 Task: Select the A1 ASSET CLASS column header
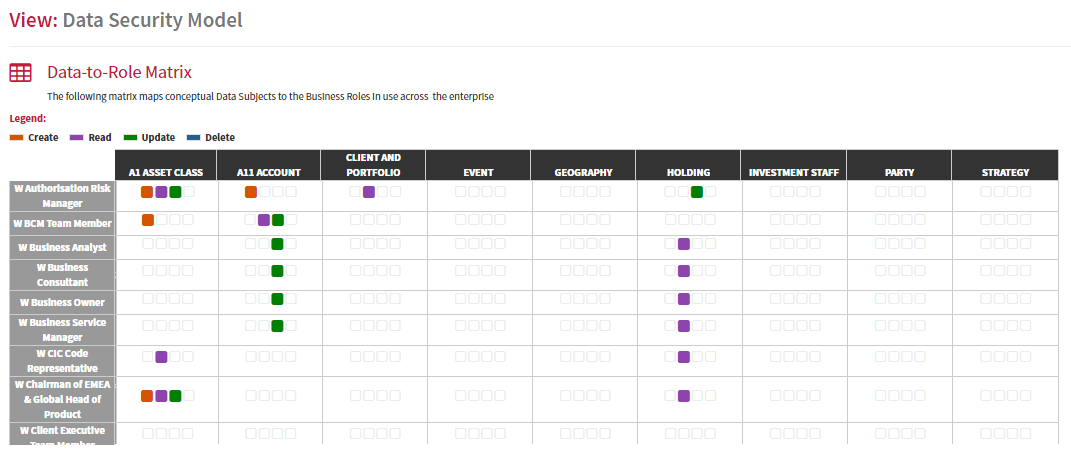[x=167, y=165]
